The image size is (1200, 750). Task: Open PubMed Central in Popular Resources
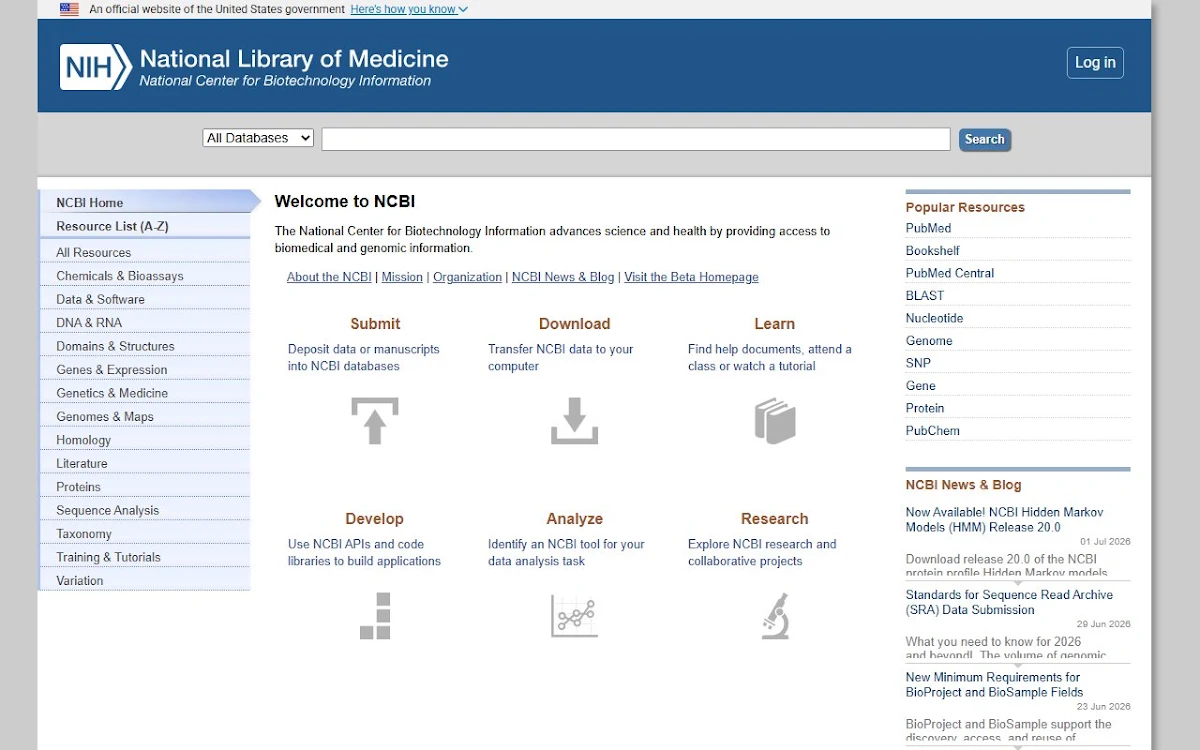pyautogui.click(x=950, y=273)
